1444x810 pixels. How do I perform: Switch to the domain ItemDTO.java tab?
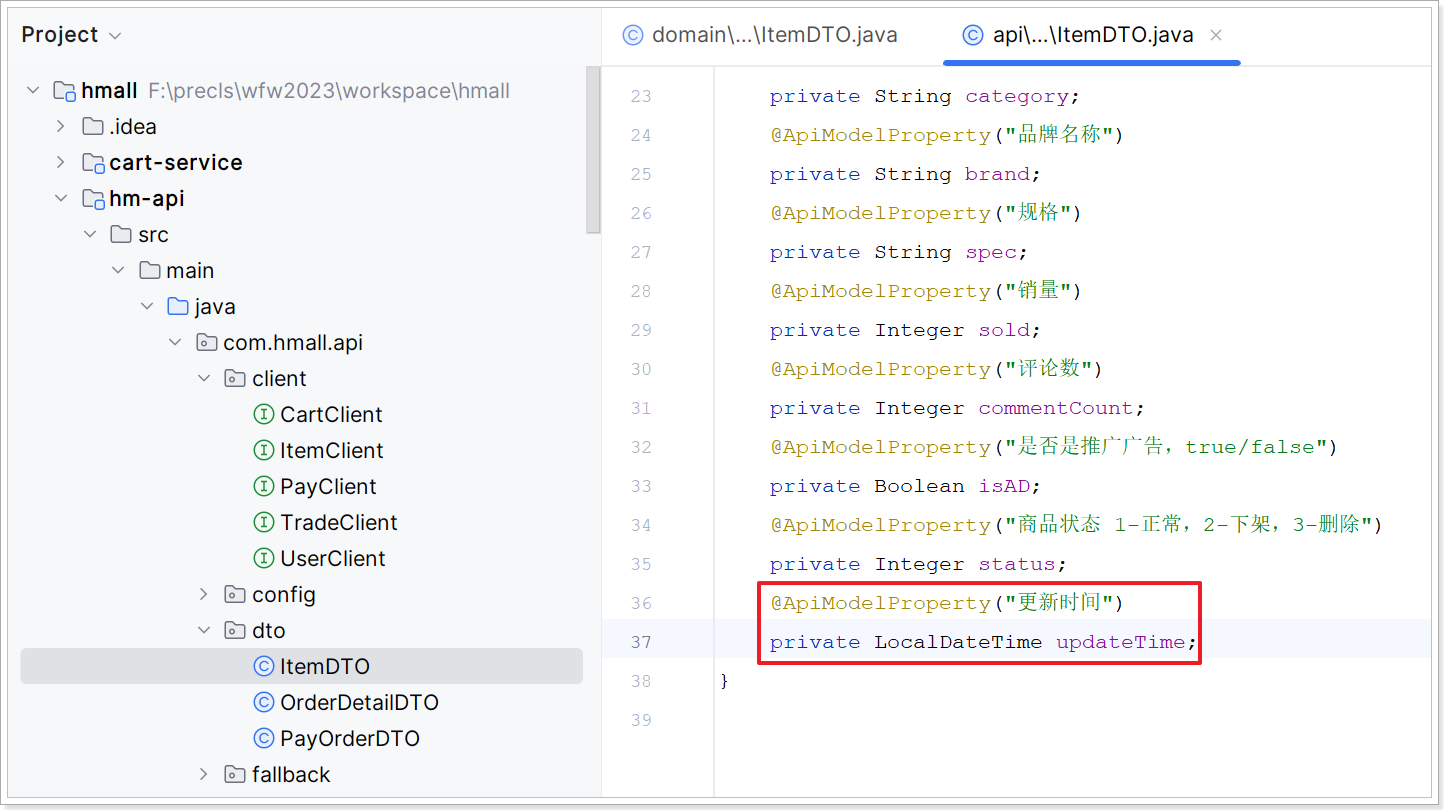(760, 35)
